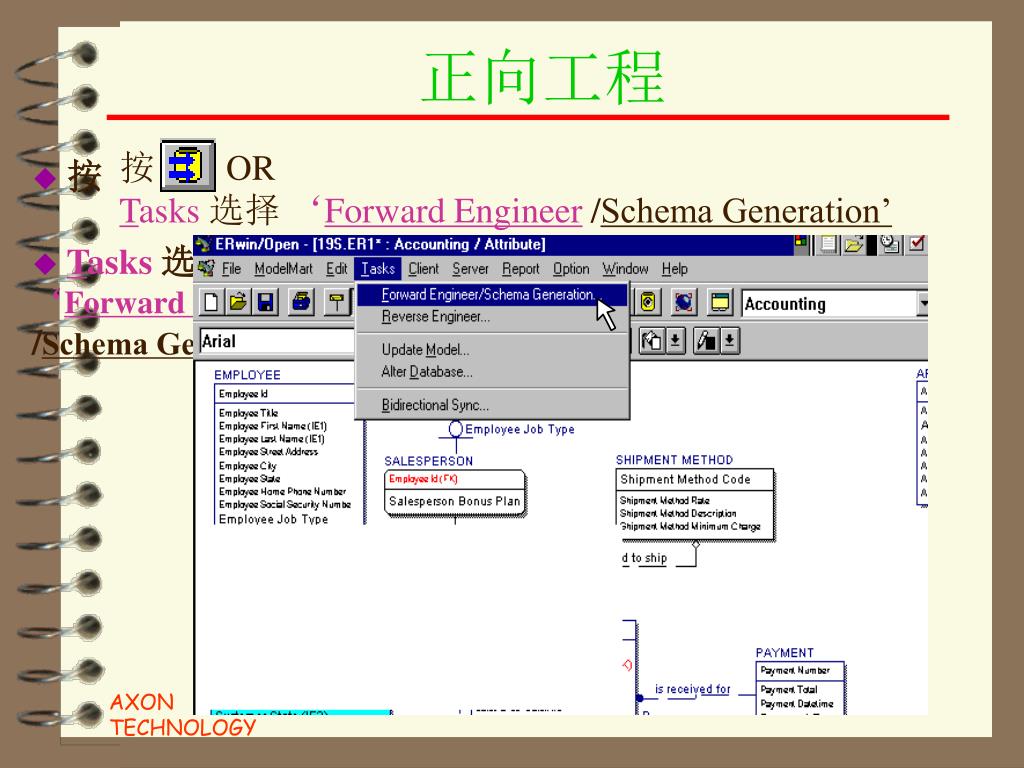This screenshot has height=768, width=1024.
Task: Select the SALESPERSON entity title
Action: 428,461
